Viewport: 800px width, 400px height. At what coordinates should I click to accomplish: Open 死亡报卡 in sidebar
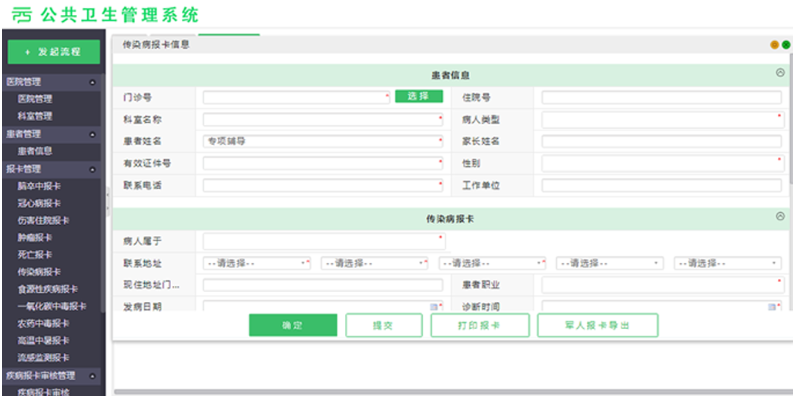pos(35,255)
